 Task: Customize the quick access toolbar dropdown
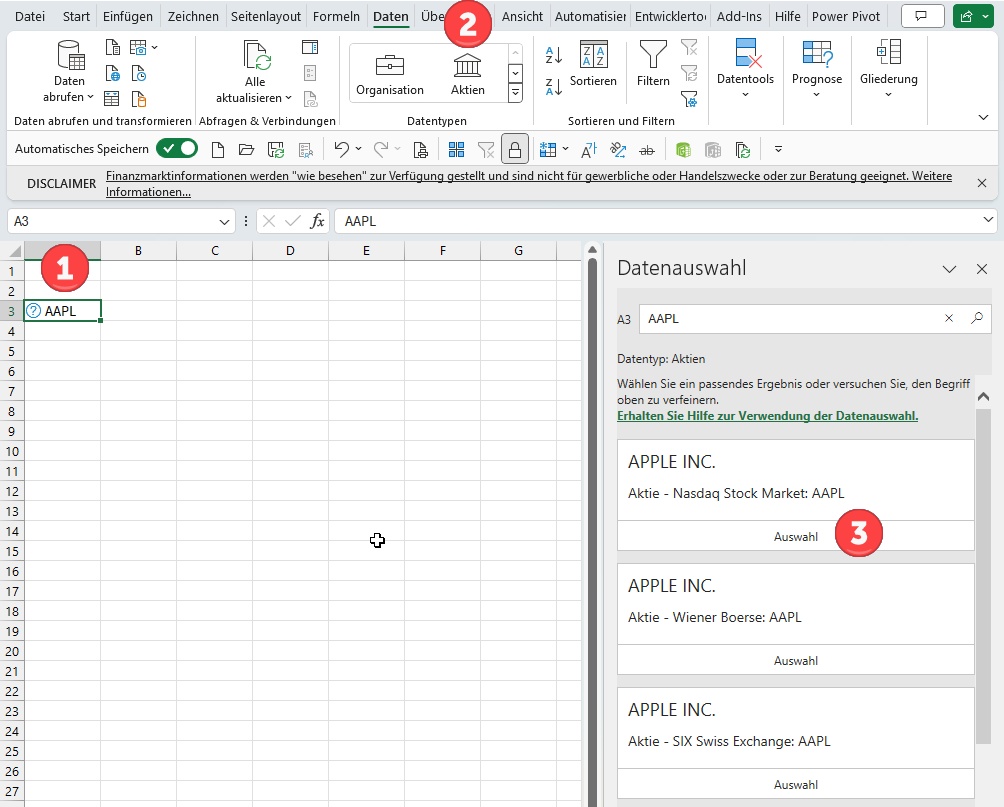[779, 149]
